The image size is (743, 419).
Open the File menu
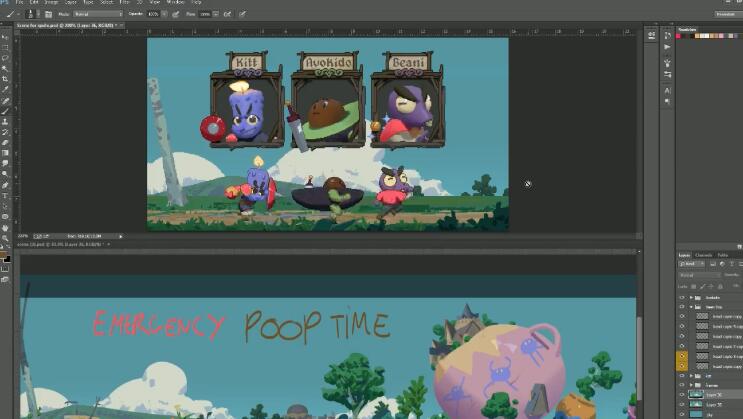tap(19, 2)
